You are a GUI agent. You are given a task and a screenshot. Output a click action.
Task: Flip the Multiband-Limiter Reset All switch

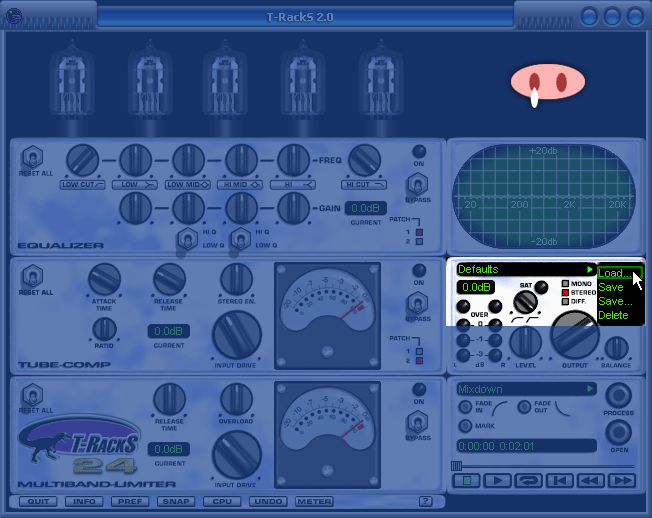32,395
